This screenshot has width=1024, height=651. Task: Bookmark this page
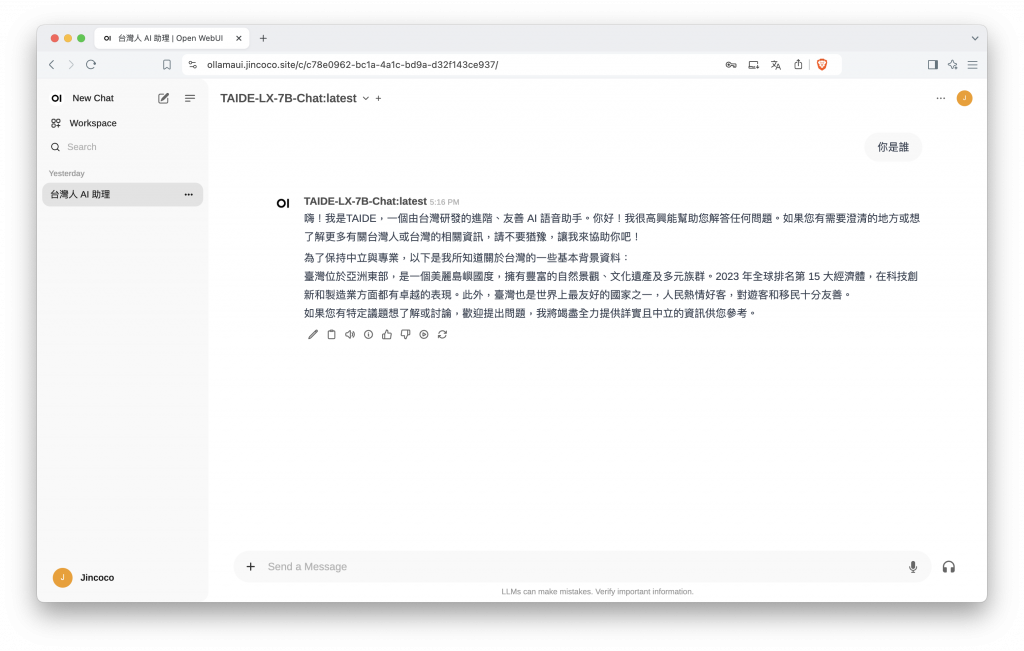tap(167, 65)
